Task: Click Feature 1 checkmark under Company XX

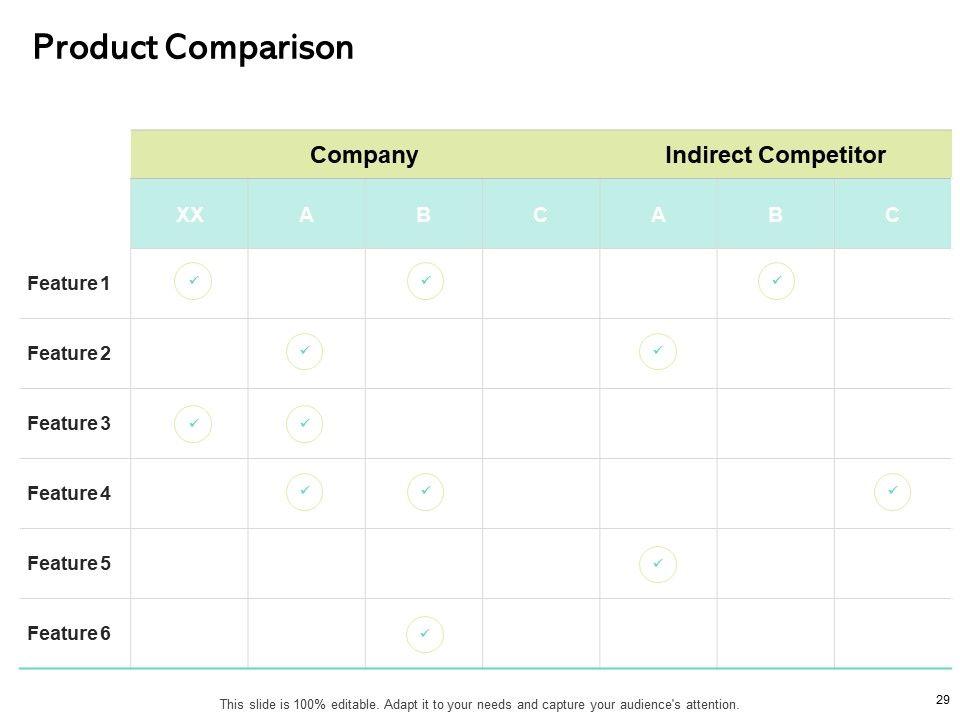Action: [x=193, y=281]
